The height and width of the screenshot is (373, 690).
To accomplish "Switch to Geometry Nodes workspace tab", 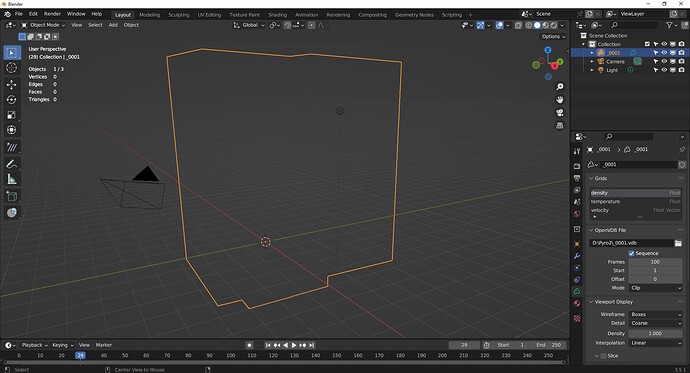I will click(x=414, y=15).
